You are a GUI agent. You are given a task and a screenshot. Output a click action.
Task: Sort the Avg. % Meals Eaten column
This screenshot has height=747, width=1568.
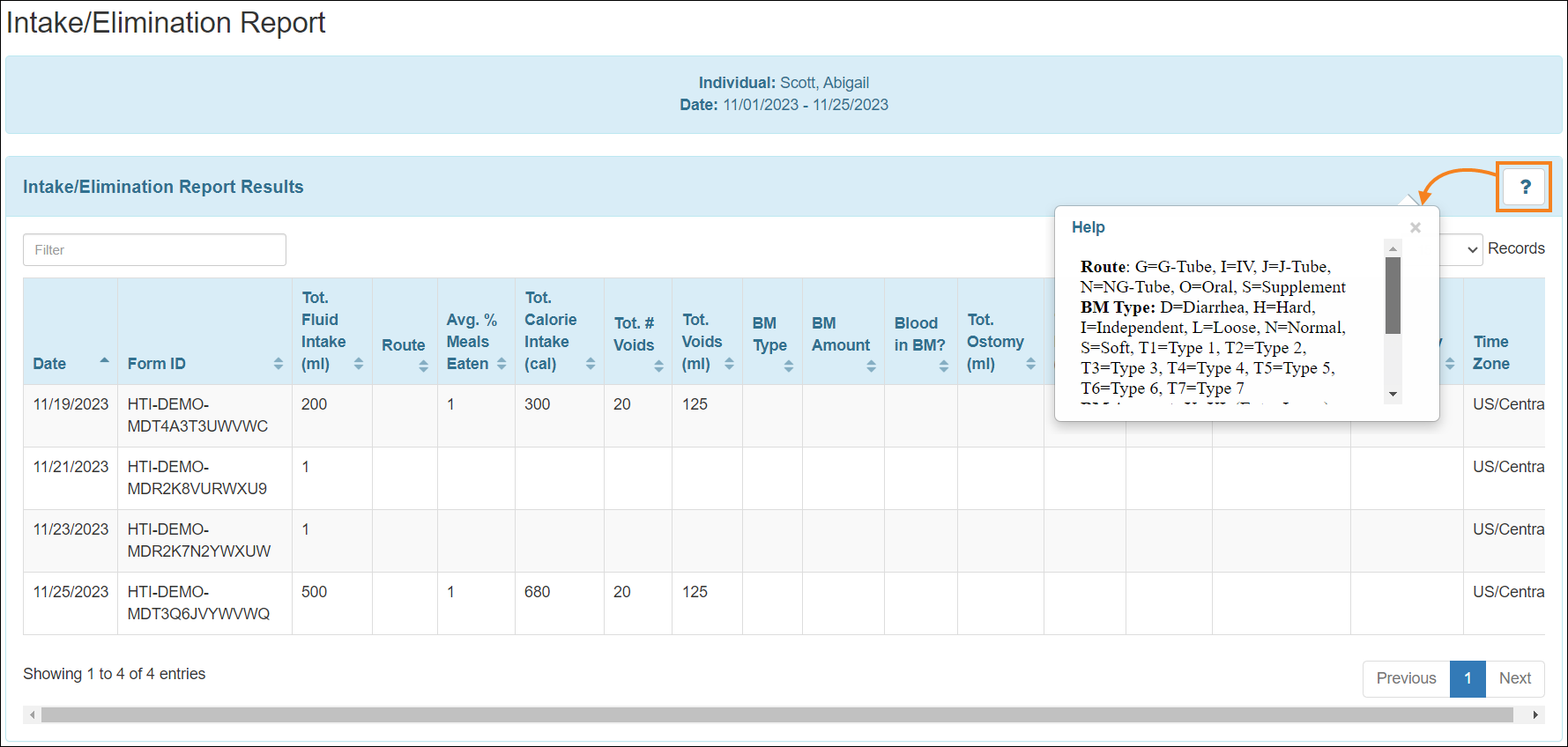pos(502,364)
